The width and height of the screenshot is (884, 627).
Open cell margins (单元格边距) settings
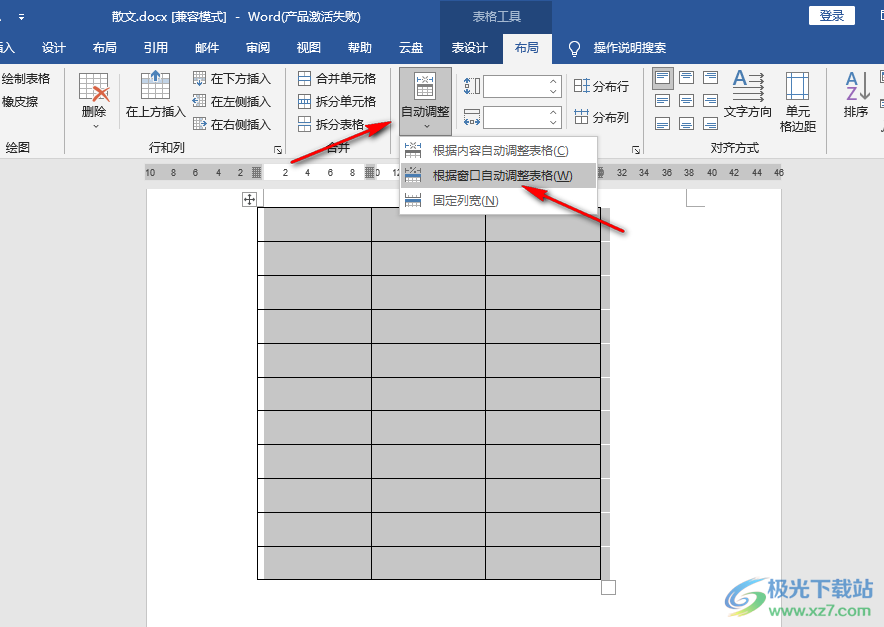[x=800, y=95]
